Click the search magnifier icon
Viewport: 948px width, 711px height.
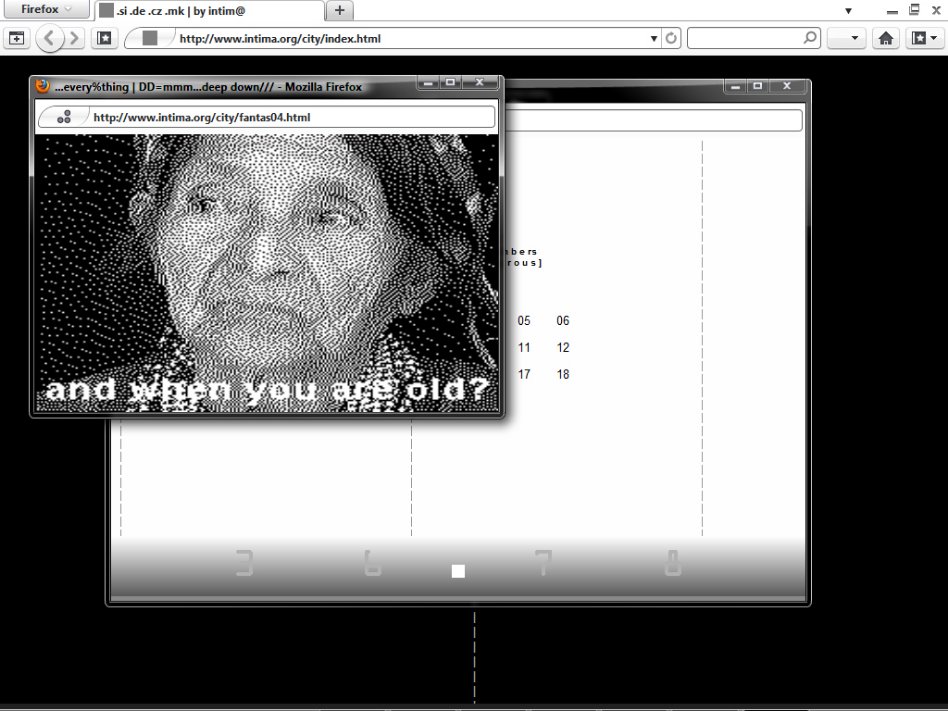pos(810,39)
